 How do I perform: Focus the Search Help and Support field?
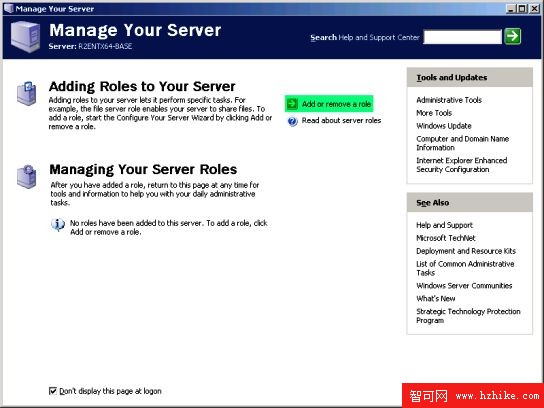[x=462, y=37]
